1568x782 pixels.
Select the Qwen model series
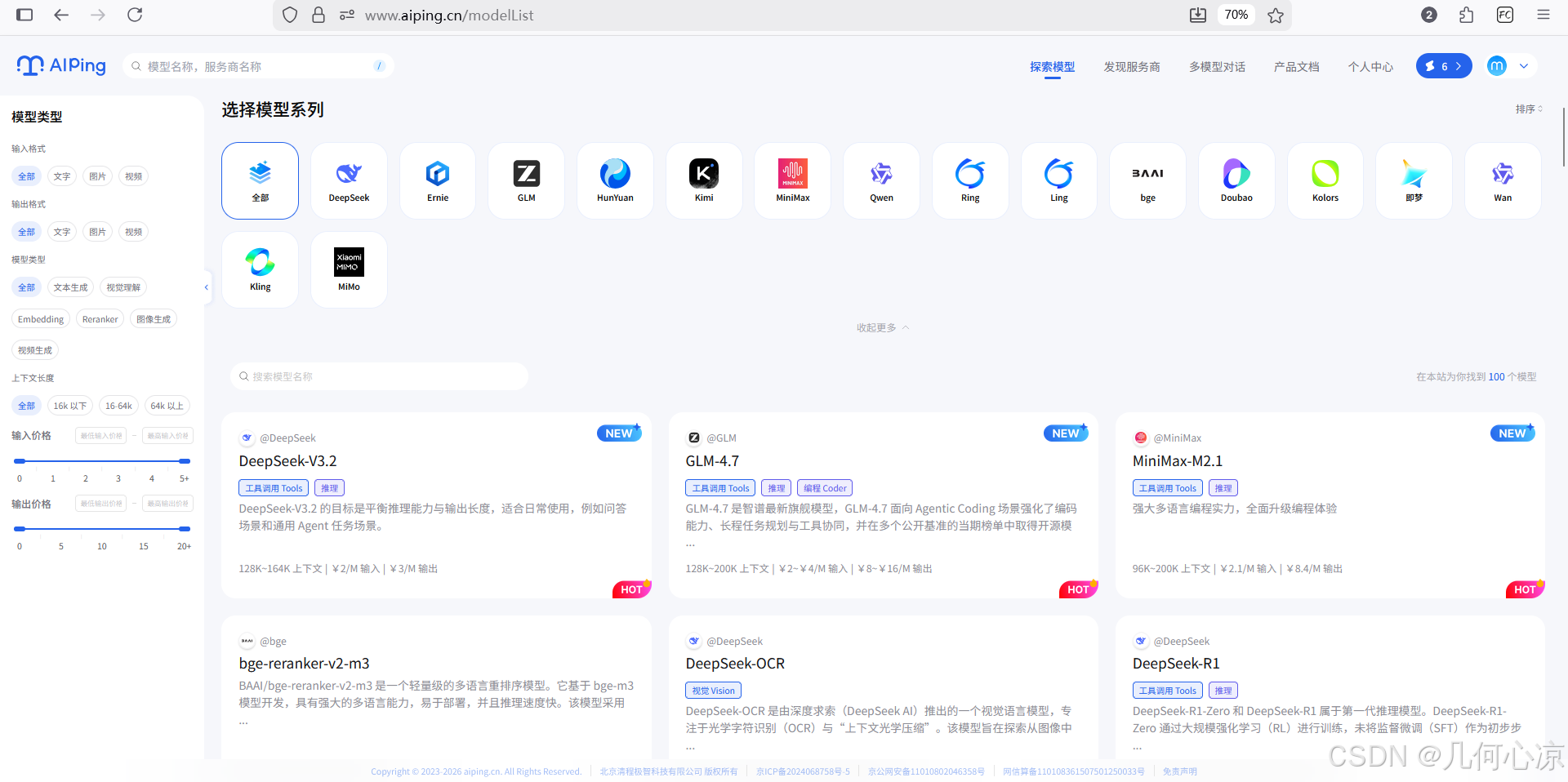(881, 180)
